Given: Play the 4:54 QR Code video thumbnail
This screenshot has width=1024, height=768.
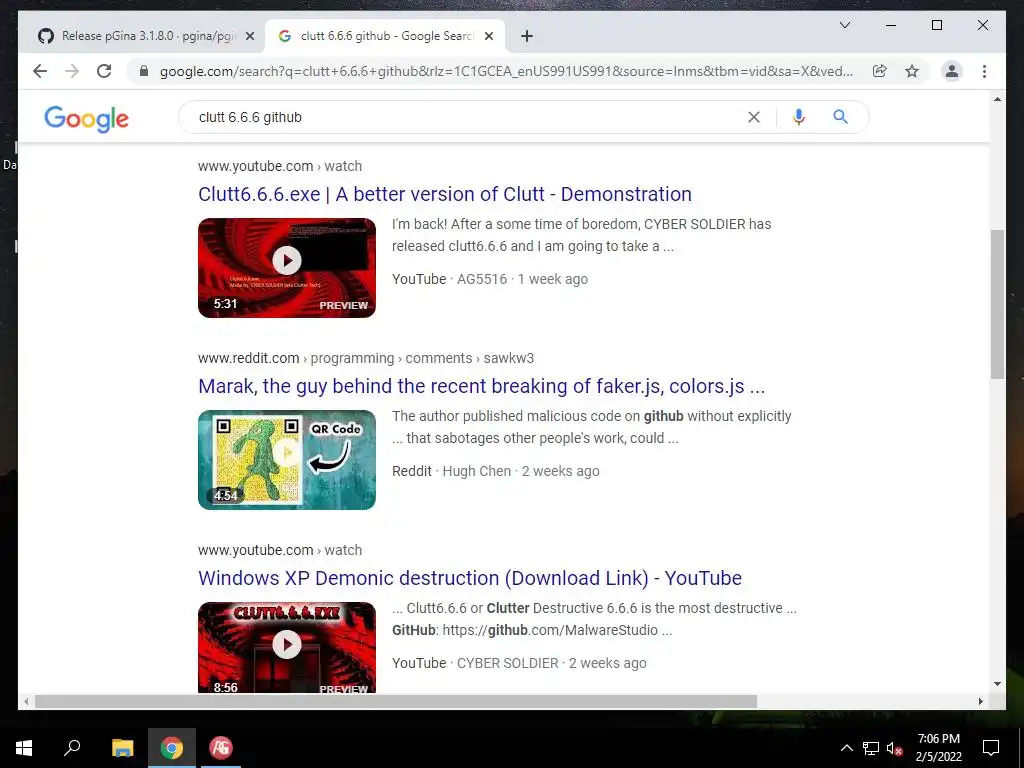Looking at the screenshot, I should (x=287, y=460).
